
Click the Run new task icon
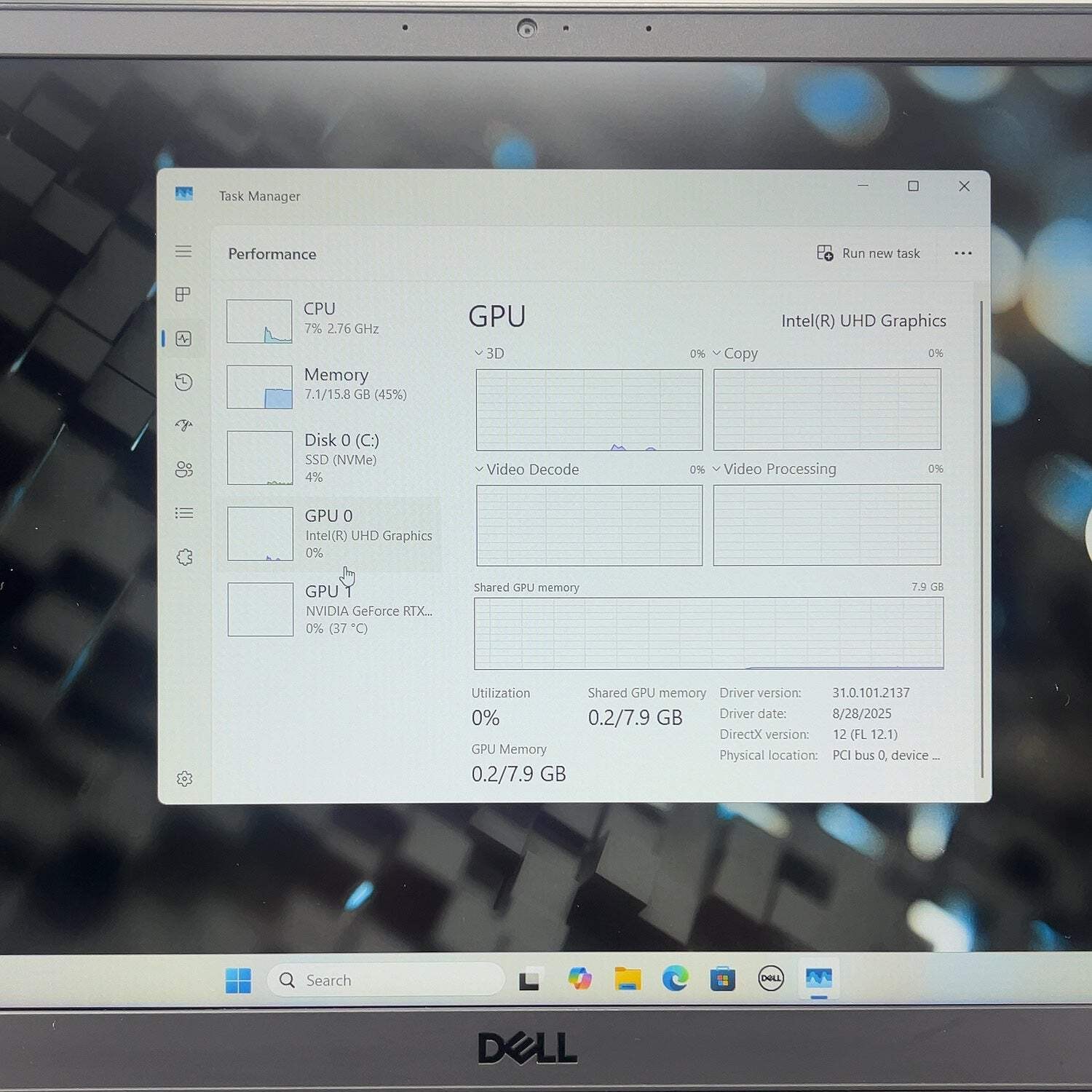click(x=825, y=253)
